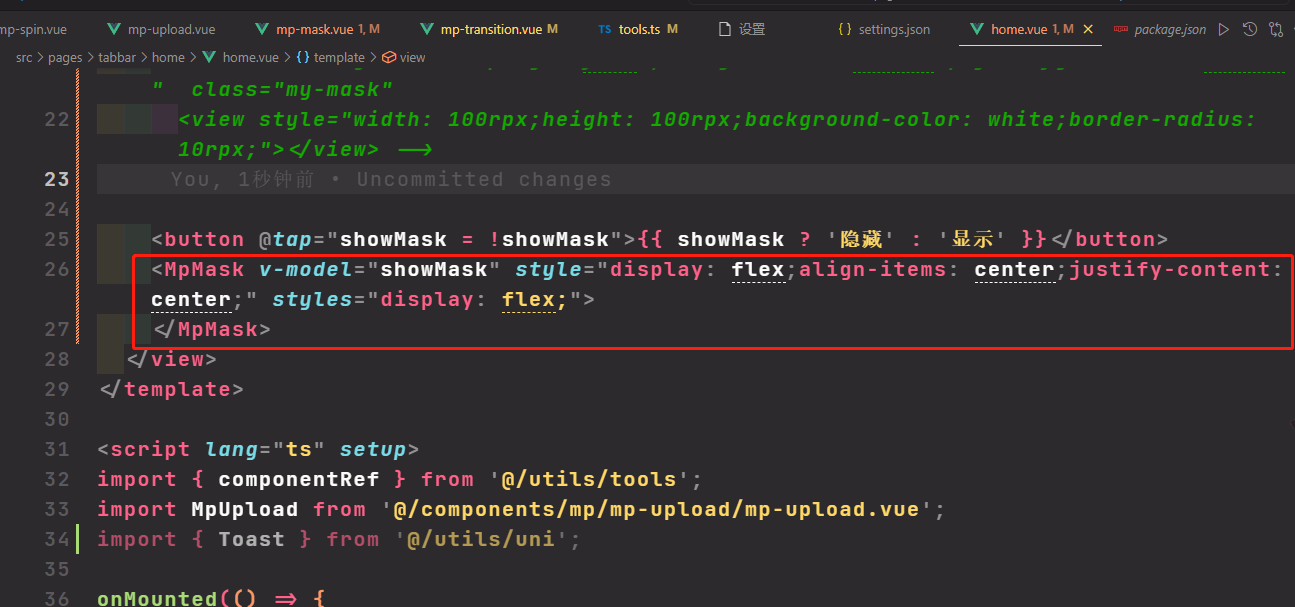Open the history clock icon in editor toolbar
The image size is (1295, 607).
click(x=1250, y=30)
